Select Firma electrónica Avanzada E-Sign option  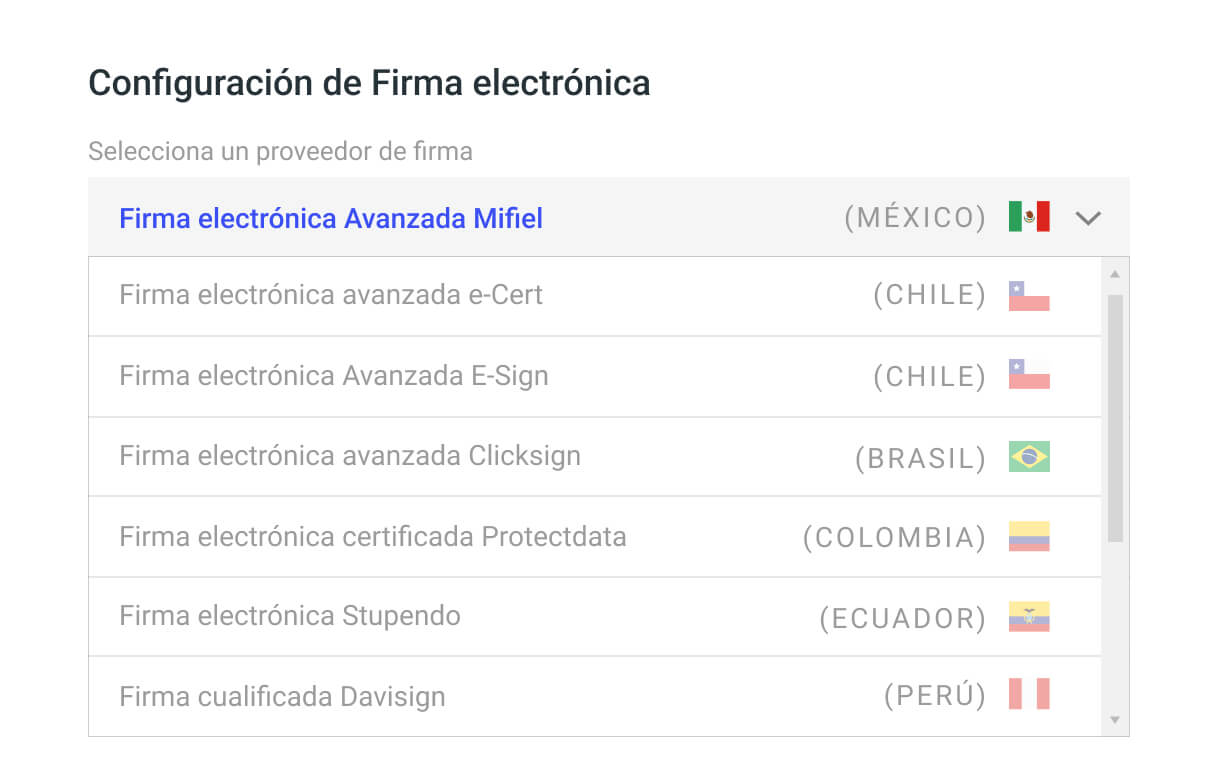pyautogui.click(x=333, y=376)
